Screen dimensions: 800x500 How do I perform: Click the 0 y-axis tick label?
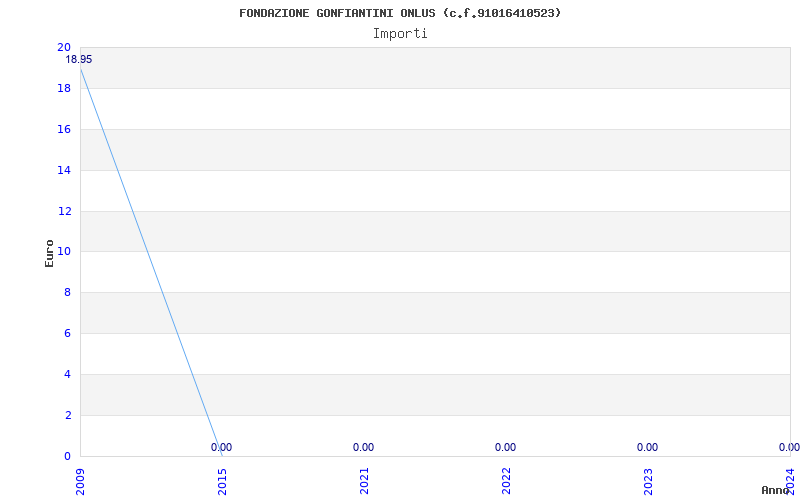pyautogui.click(x=67, y=456)
